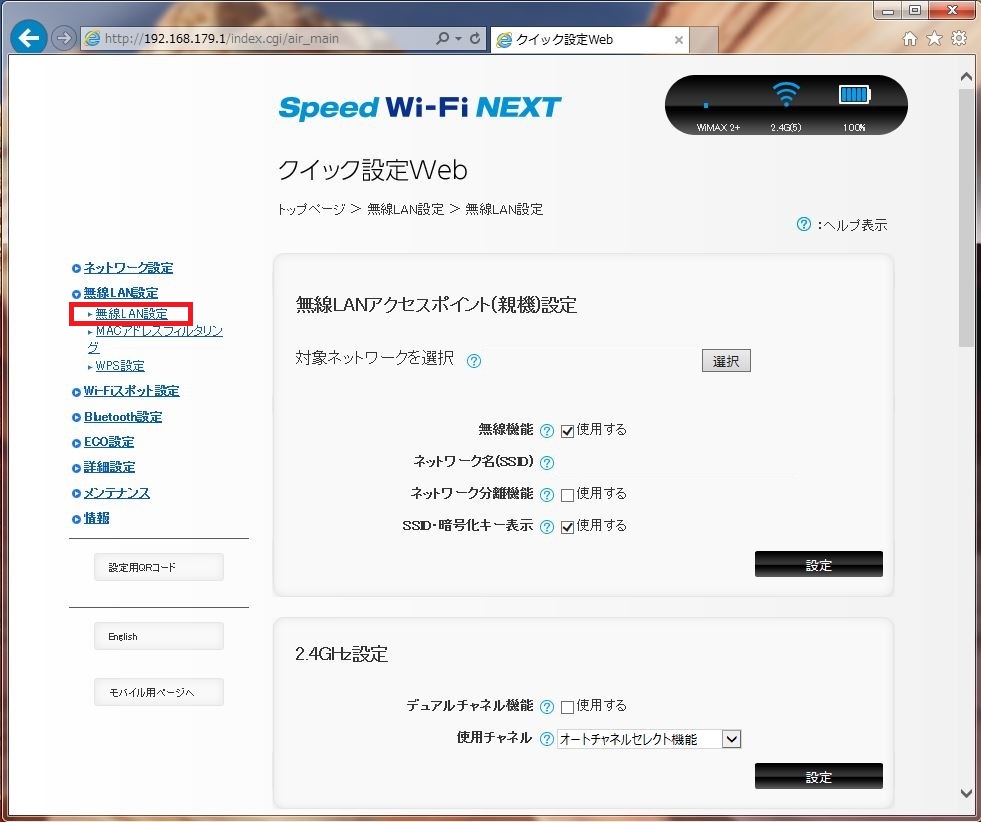Click the browser back arrow button
981x822 pixels.
point(28,38)
